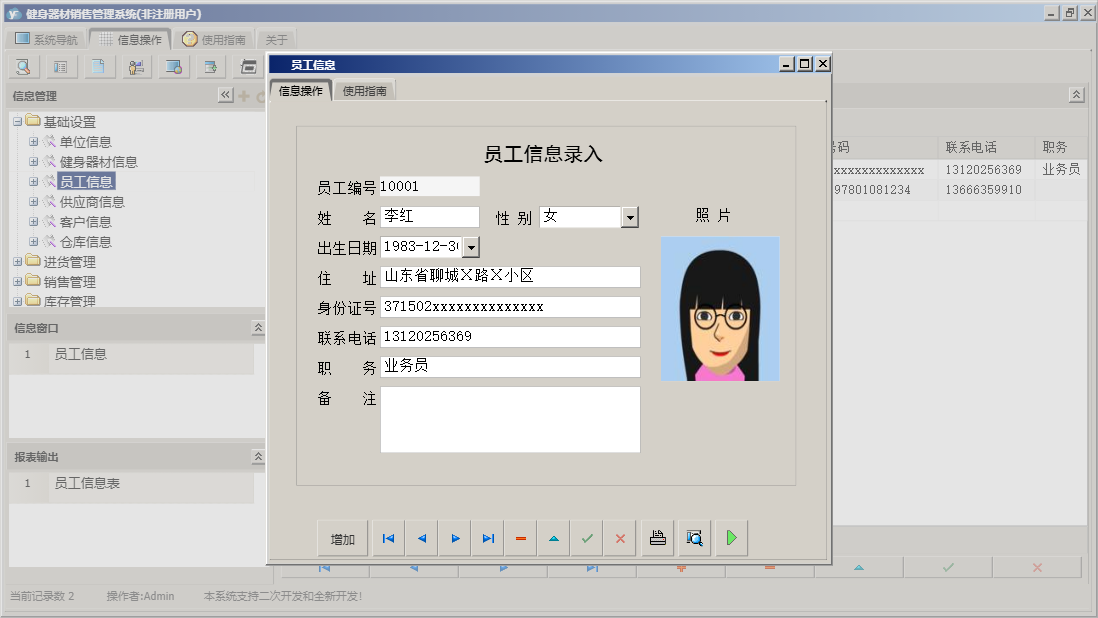Select 供应商信息 in the tree
Screen dimensions: 1098x618
pos(92,202)
